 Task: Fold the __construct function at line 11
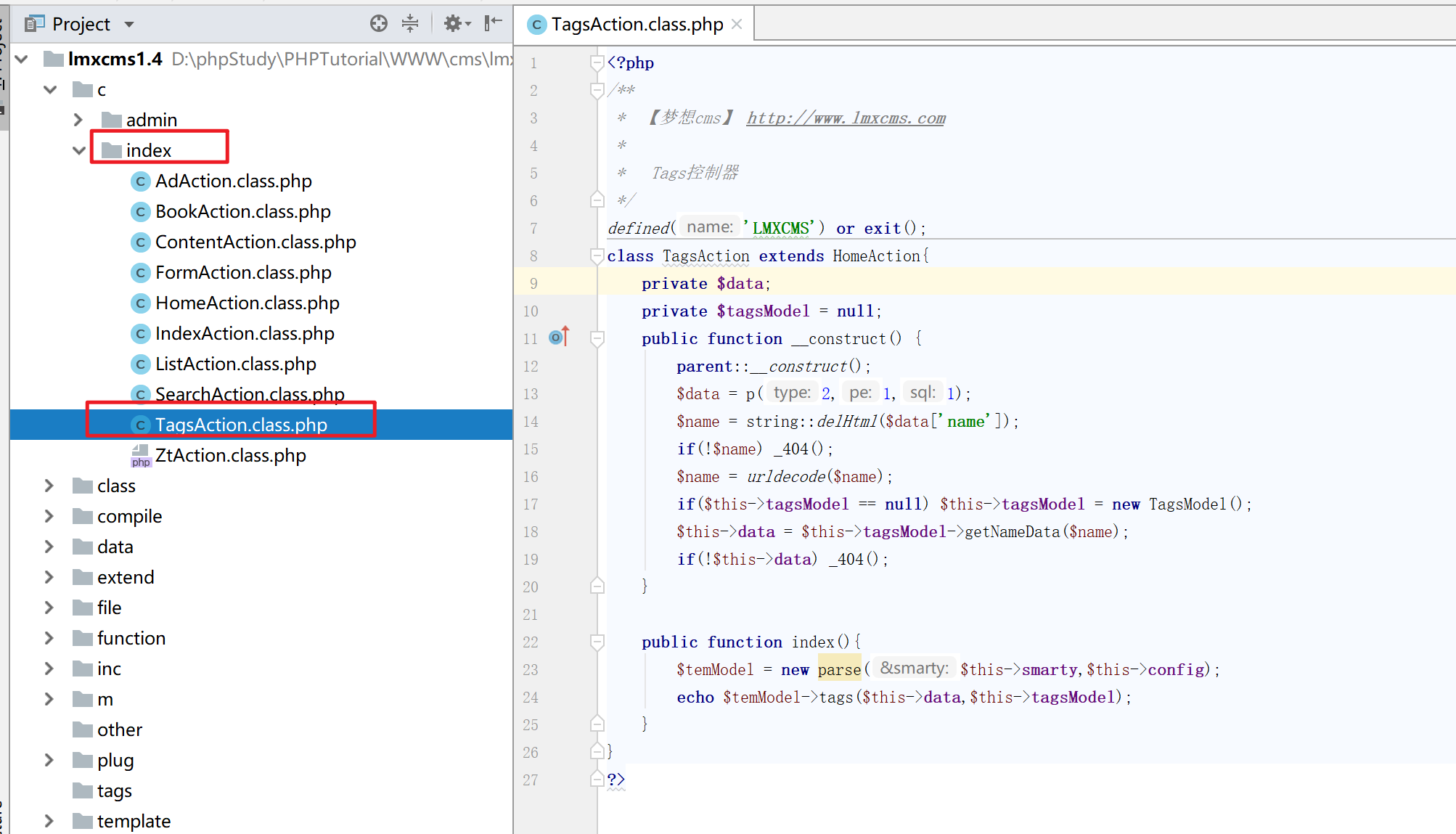[597, 339]
